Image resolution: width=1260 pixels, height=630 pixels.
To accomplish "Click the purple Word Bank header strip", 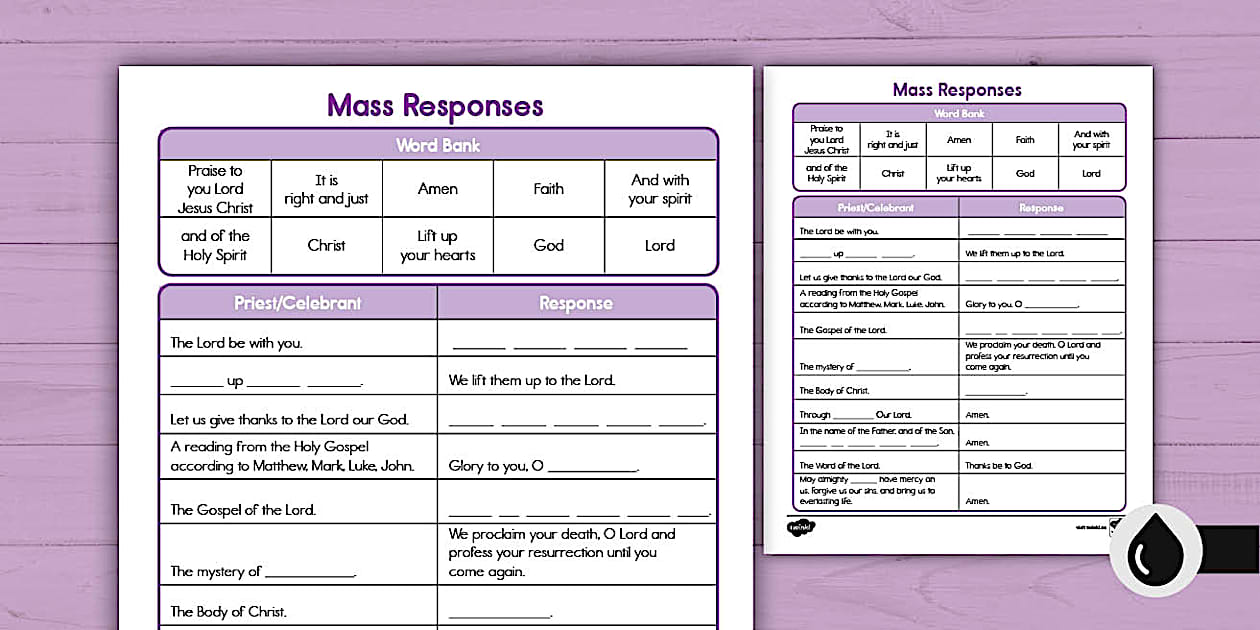I will pyautogui.click(x=438, y=145).
